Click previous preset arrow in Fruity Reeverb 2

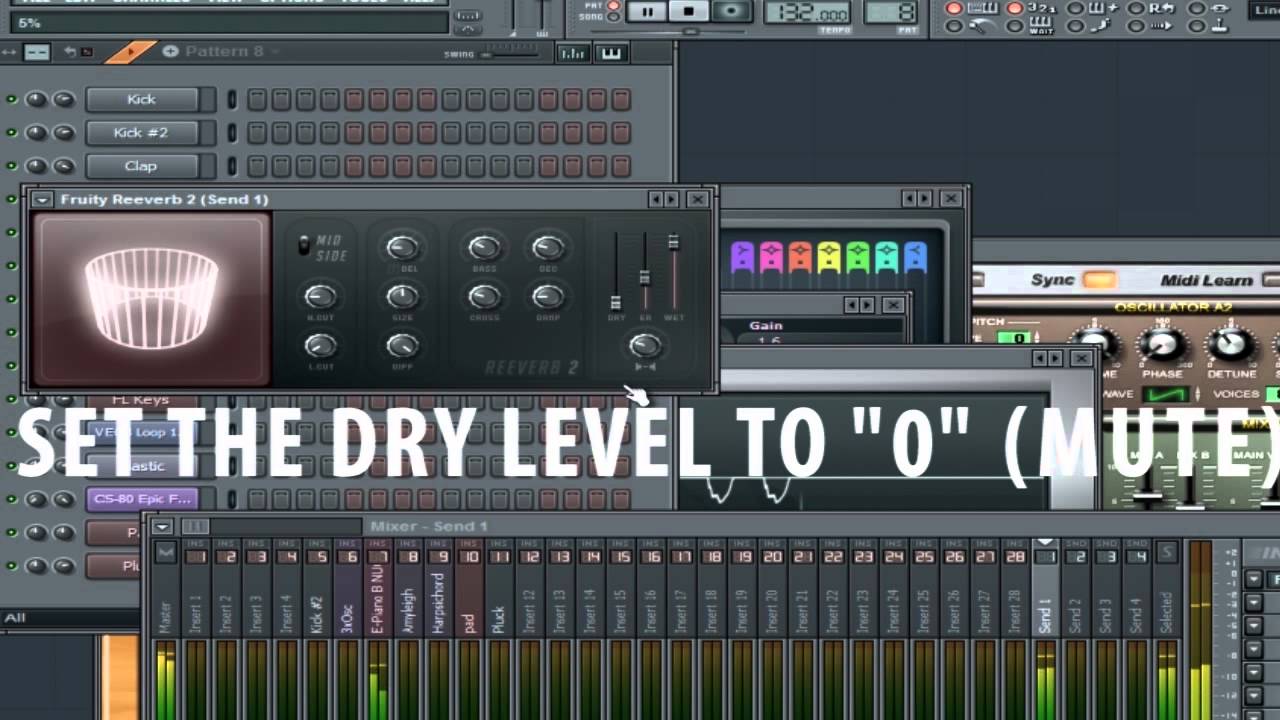tap(656, 199)
